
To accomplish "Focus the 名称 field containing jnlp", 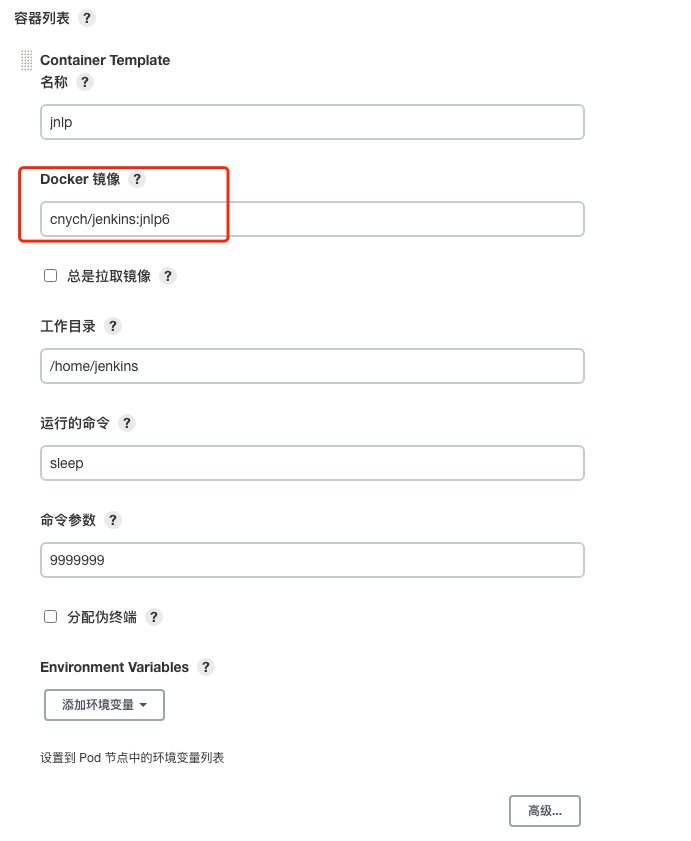I will 312,123.
